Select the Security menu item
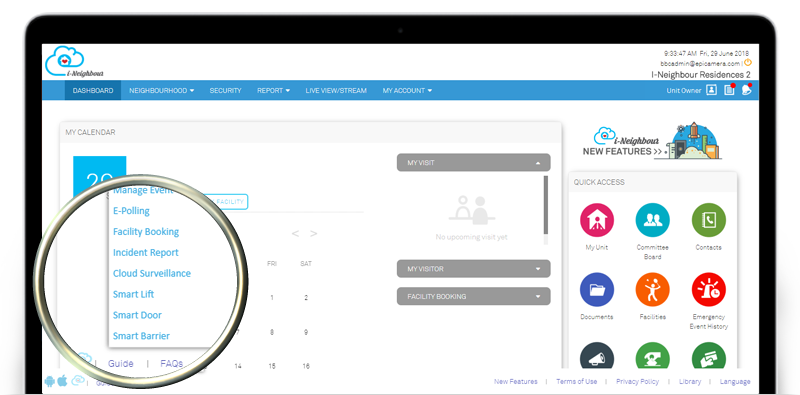The image size is (800, 395). tap(225, 90)
